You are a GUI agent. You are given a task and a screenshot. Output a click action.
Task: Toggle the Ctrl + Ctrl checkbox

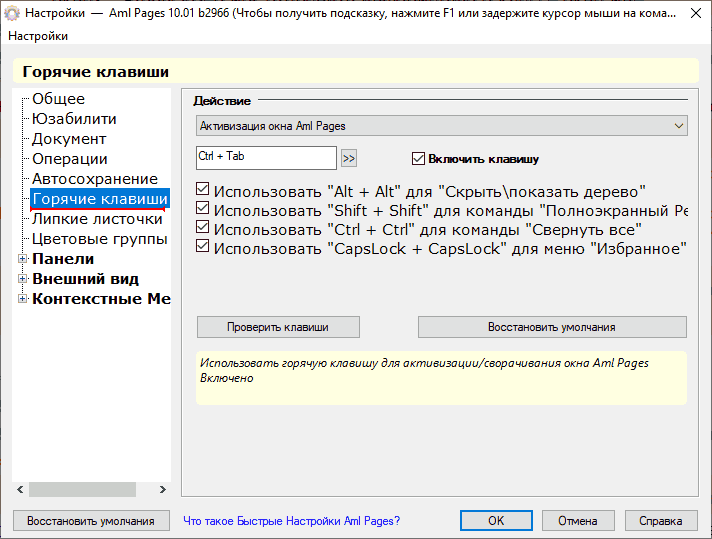pyautogui.click(x=203, y=227)
